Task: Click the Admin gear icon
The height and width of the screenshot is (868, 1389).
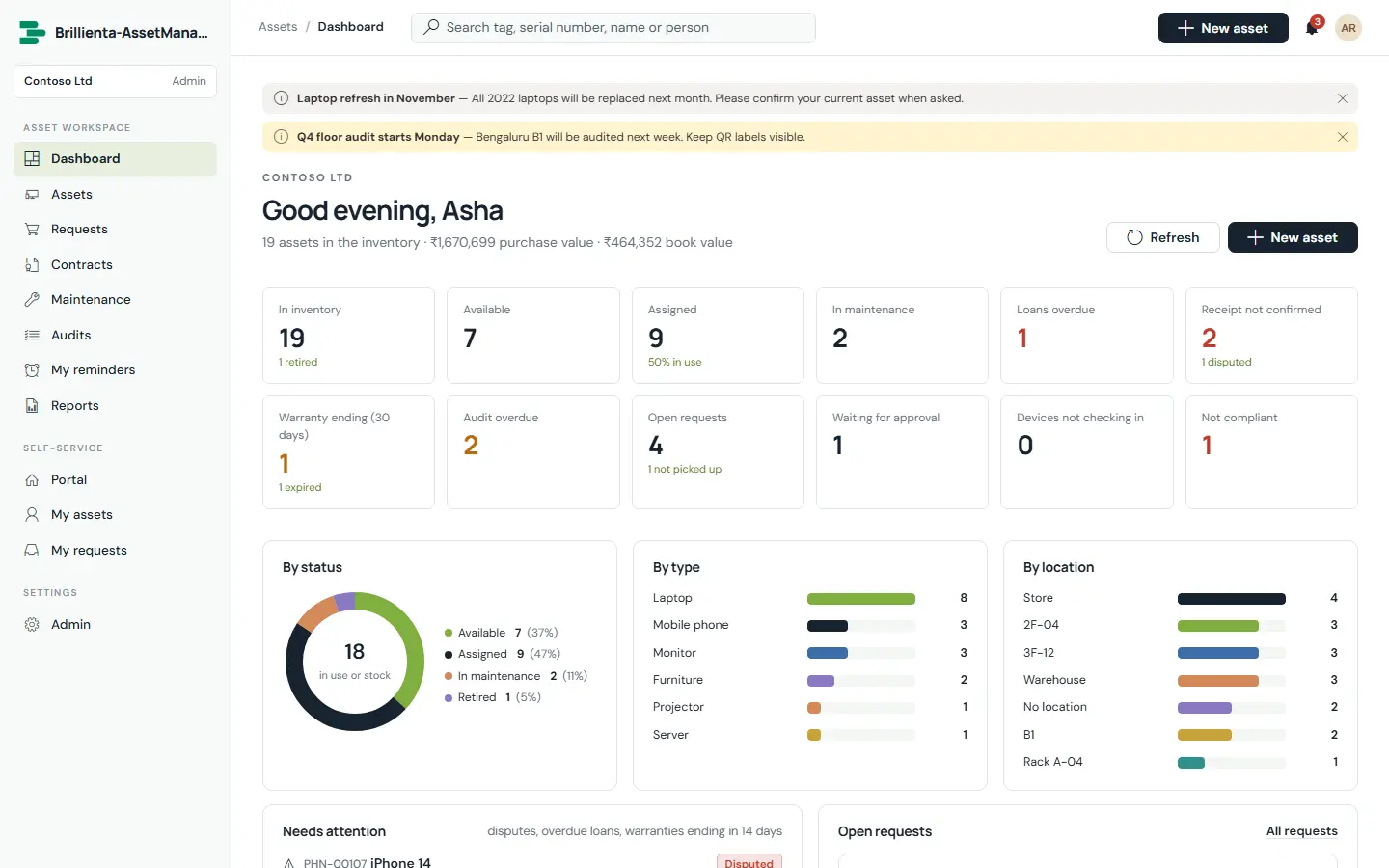Action: (32, 625)
